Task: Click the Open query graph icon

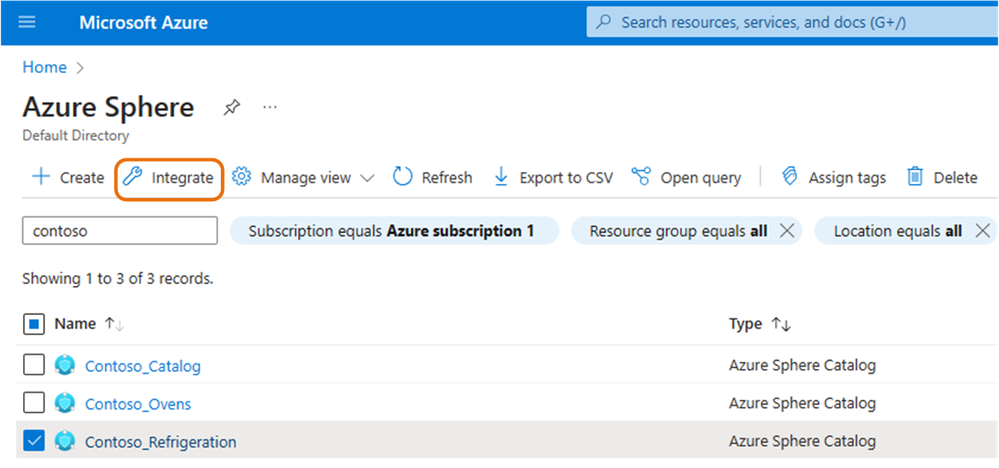Action: point(641,176)
